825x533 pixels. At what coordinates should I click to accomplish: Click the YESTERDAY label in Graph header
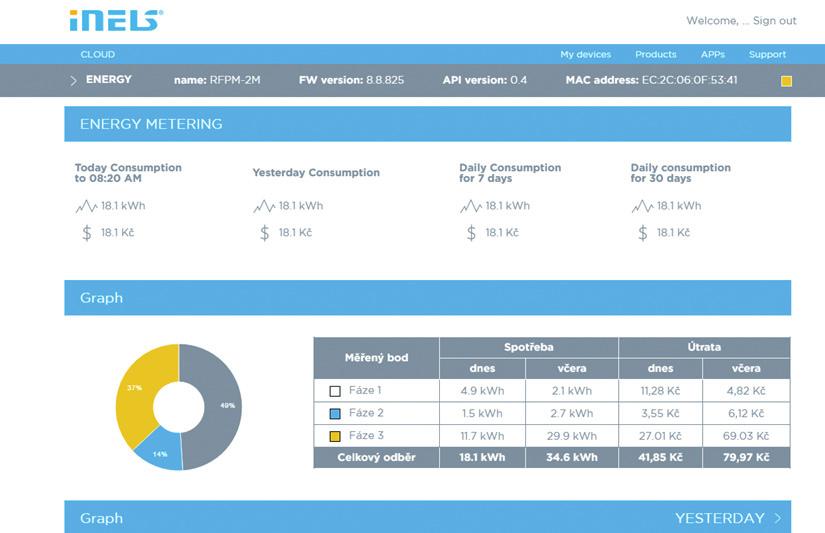coord(719,518)
